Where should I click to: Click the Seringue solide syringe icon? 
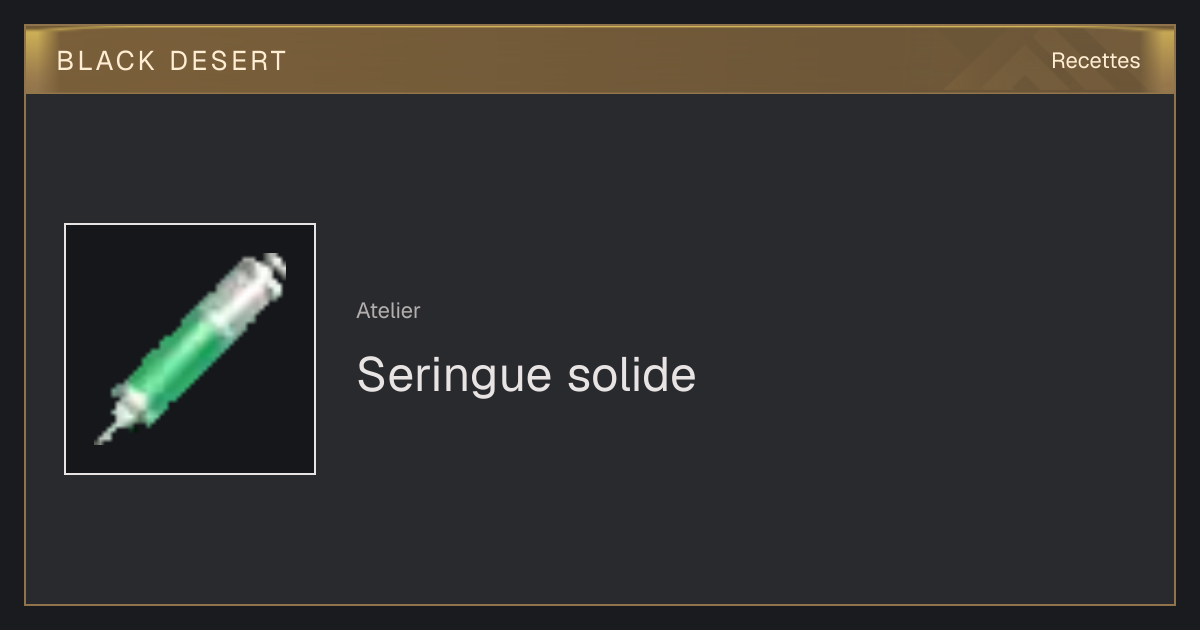190,349
